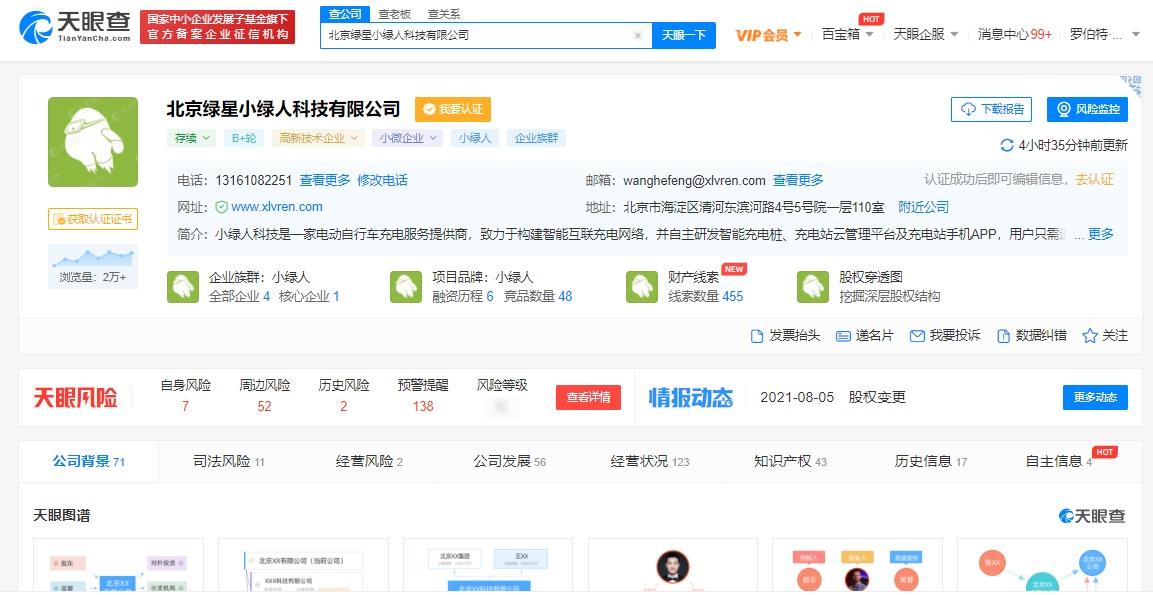
Task: Click the TianYanCha logo
Action: 75,27
